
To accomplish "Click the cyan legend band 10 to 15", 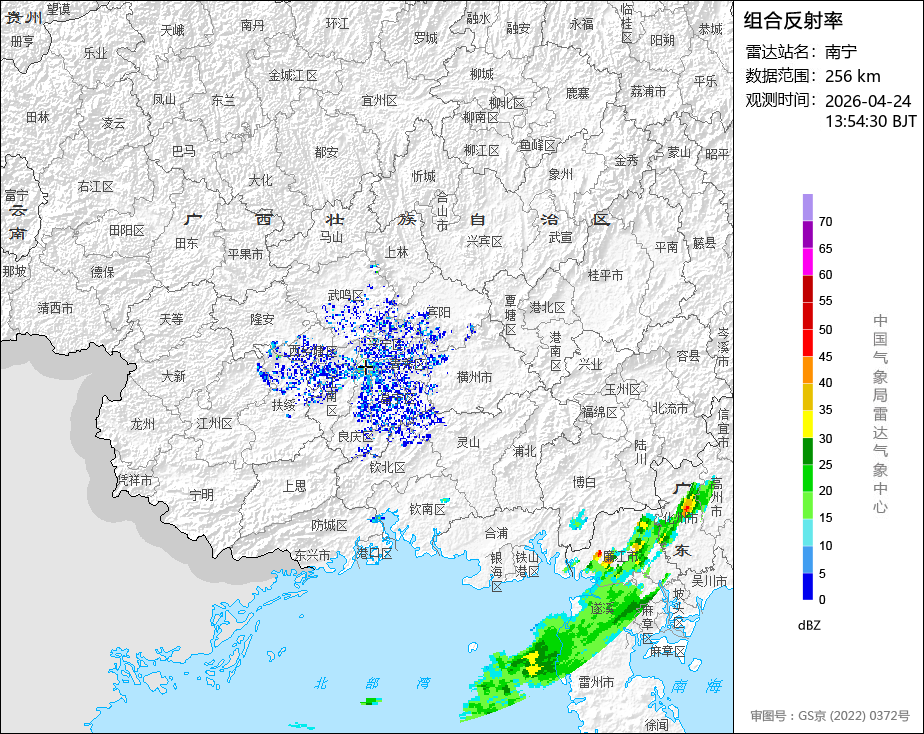I will (x=807, y=532).
